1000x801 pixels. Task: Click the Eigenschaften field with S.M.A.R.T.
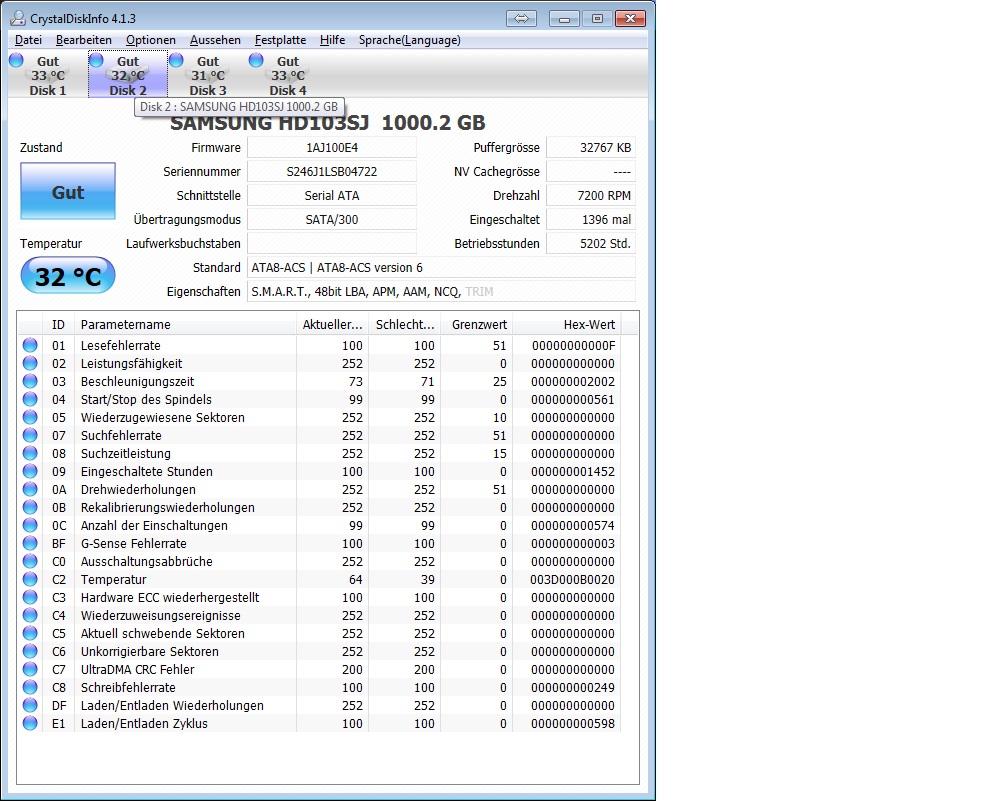pyautogui.click(x=441, y=291)
